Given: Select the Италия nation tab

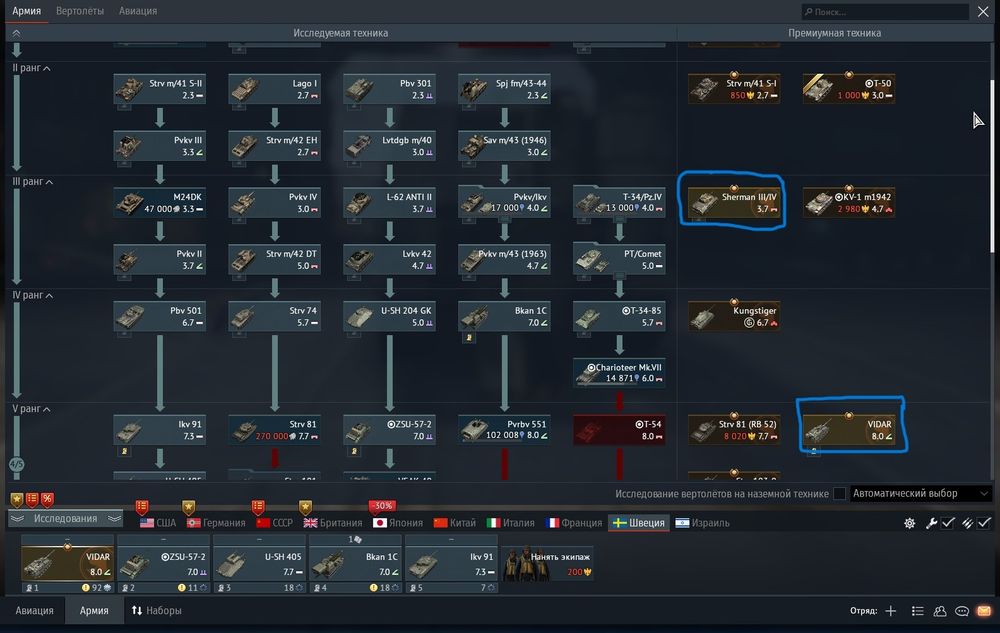Looking at the screenshot, I should (x=511, y=523).
